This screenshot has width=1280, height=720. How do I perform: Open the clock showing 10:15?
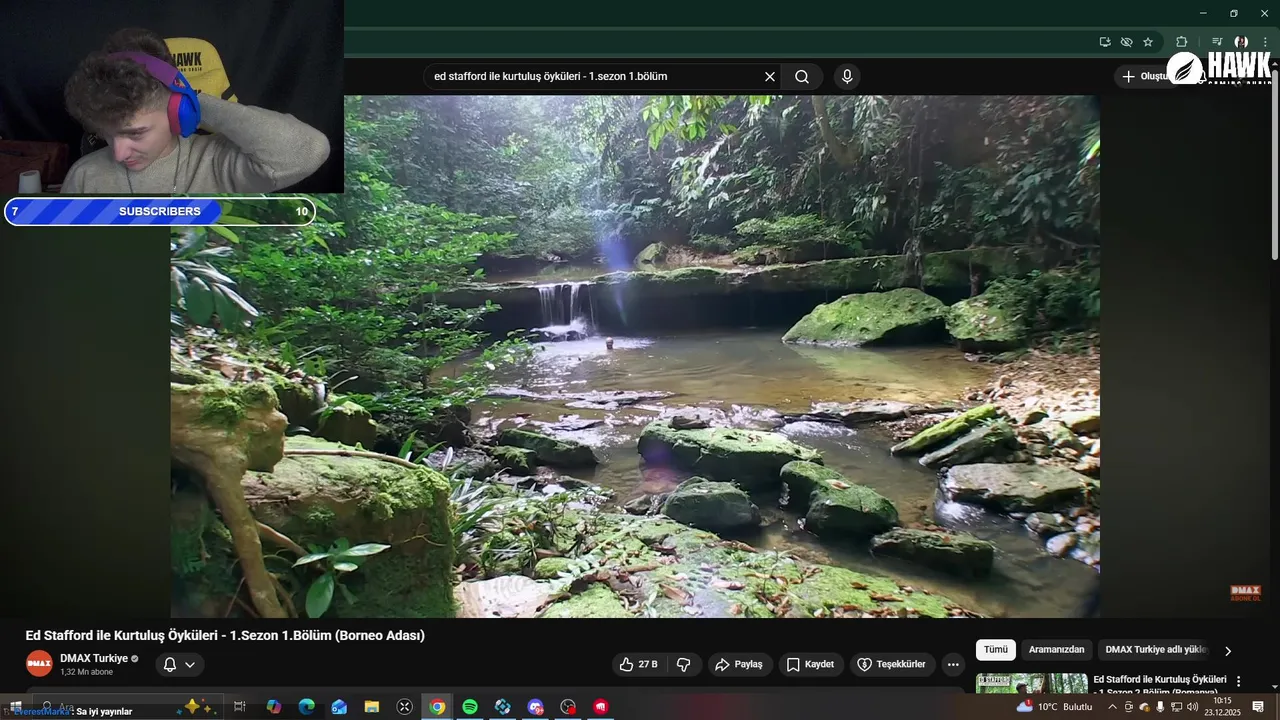click(x=1222, y=707)
